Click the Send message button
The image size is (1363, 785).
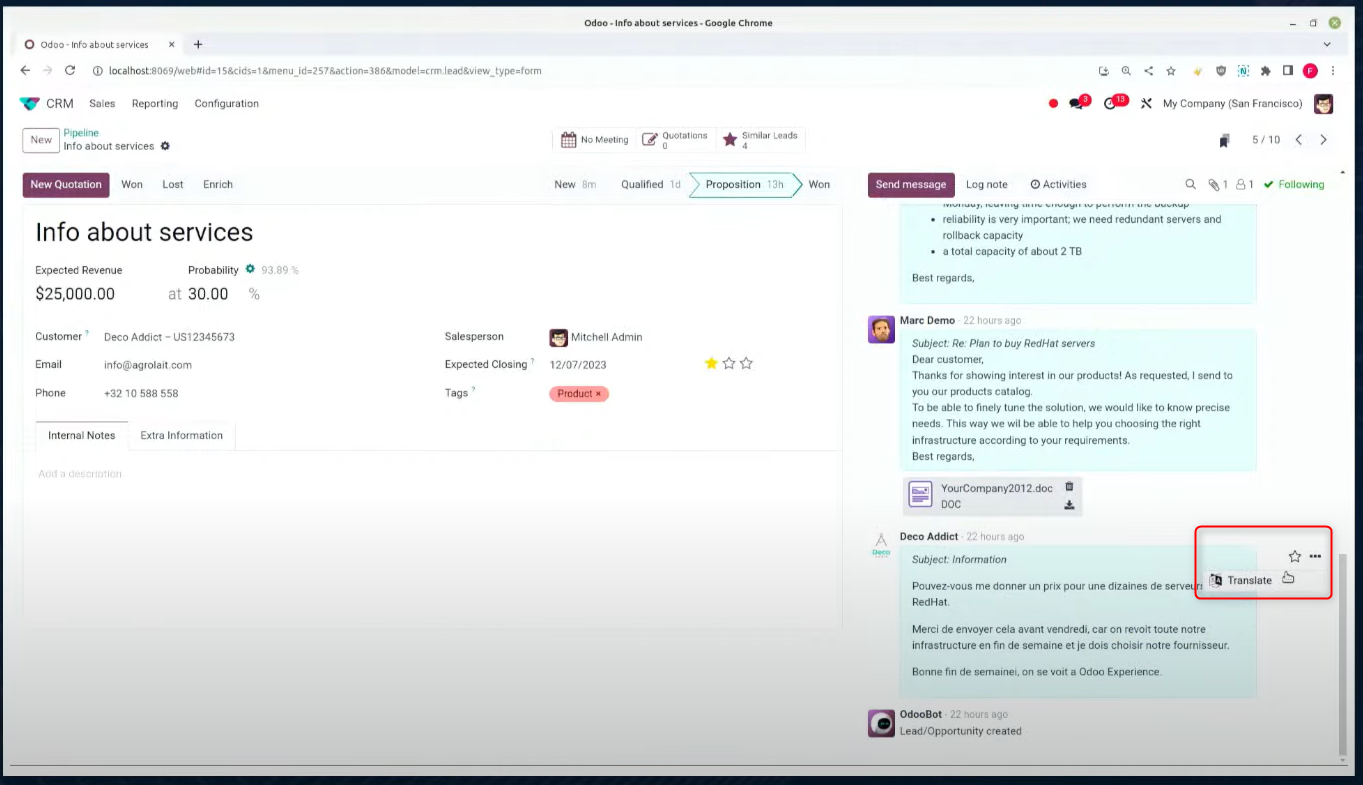point(911,185)
